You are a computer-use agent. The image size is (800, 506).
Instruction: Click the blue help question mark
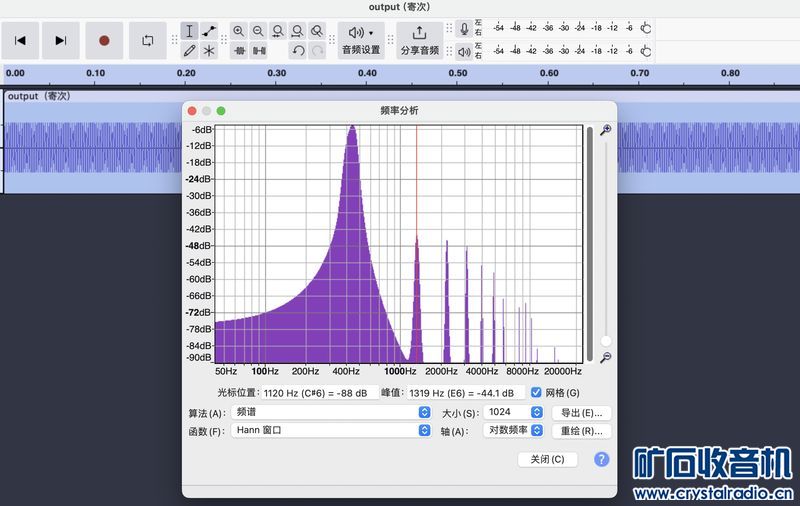click(601, 459)
